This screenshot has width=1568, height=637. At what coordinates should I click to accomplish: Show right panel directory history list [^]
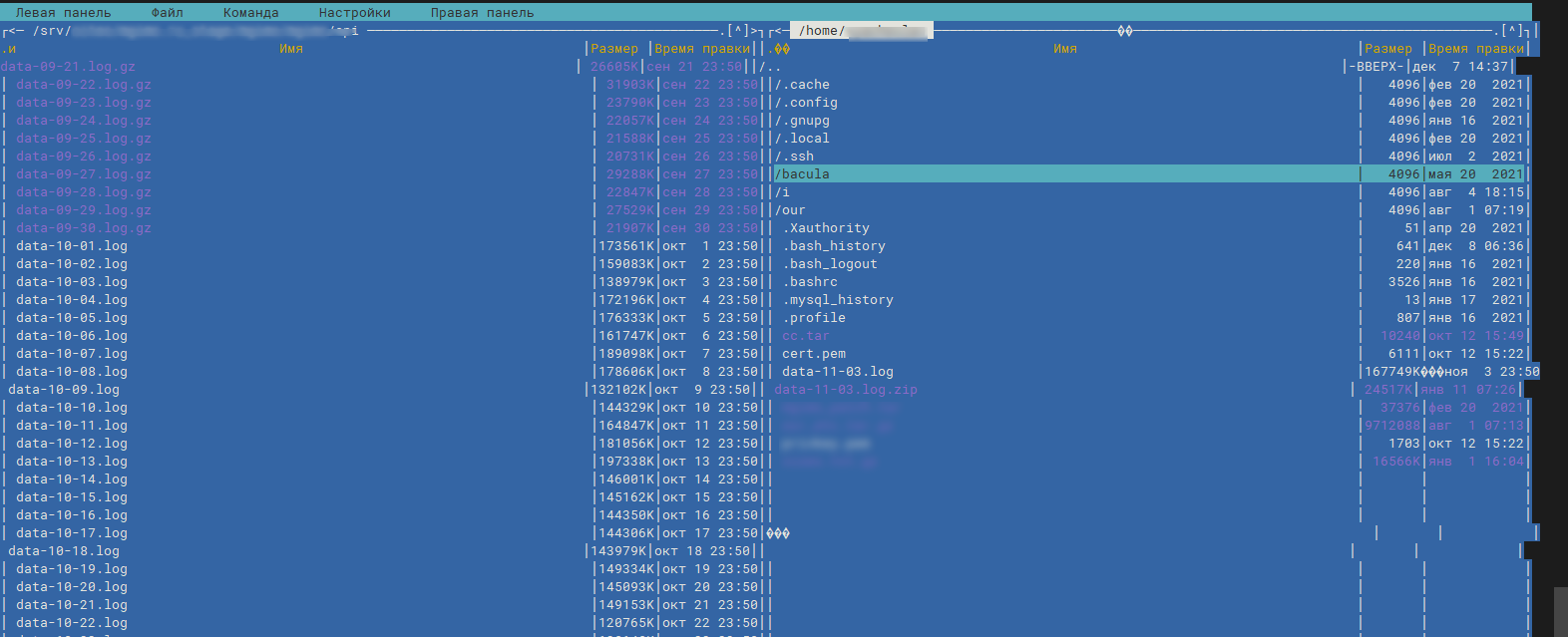pyautogui.click(x=1511, y=31)
